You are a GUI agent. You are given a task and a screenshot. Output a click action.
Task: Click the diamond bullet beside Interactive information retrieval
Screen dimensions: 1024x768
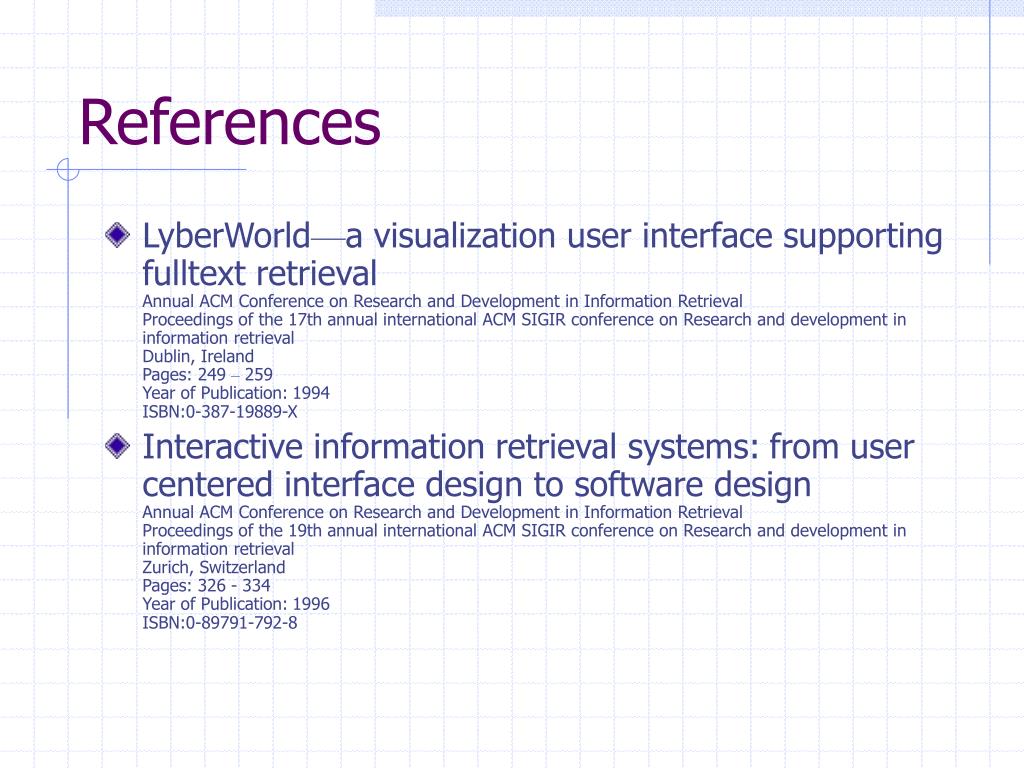pos(118,446)
